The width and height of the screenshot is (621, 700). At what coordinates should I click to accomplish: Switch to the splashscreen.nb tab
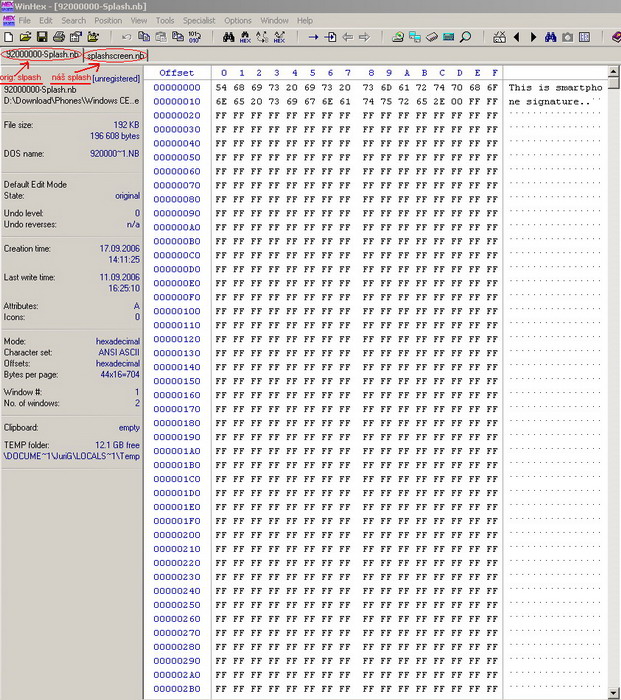pos(116,55)
